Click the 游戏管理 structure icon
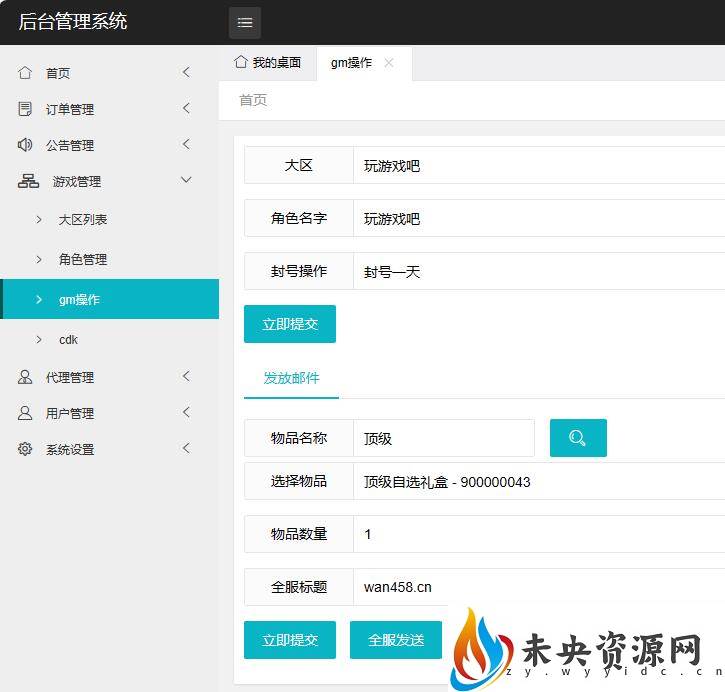Viewport: 725px width, 692px height. pyautogui.click(x=28, y=181)
